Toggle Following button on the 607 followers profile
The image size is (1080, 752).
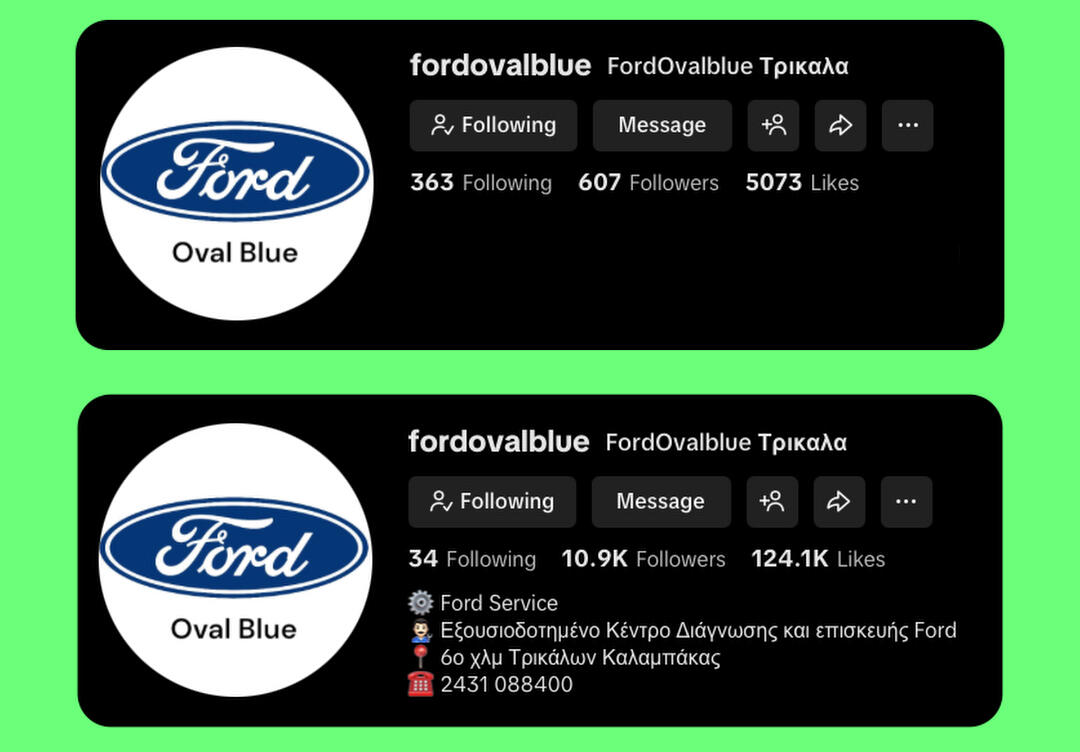coord(493,125)
